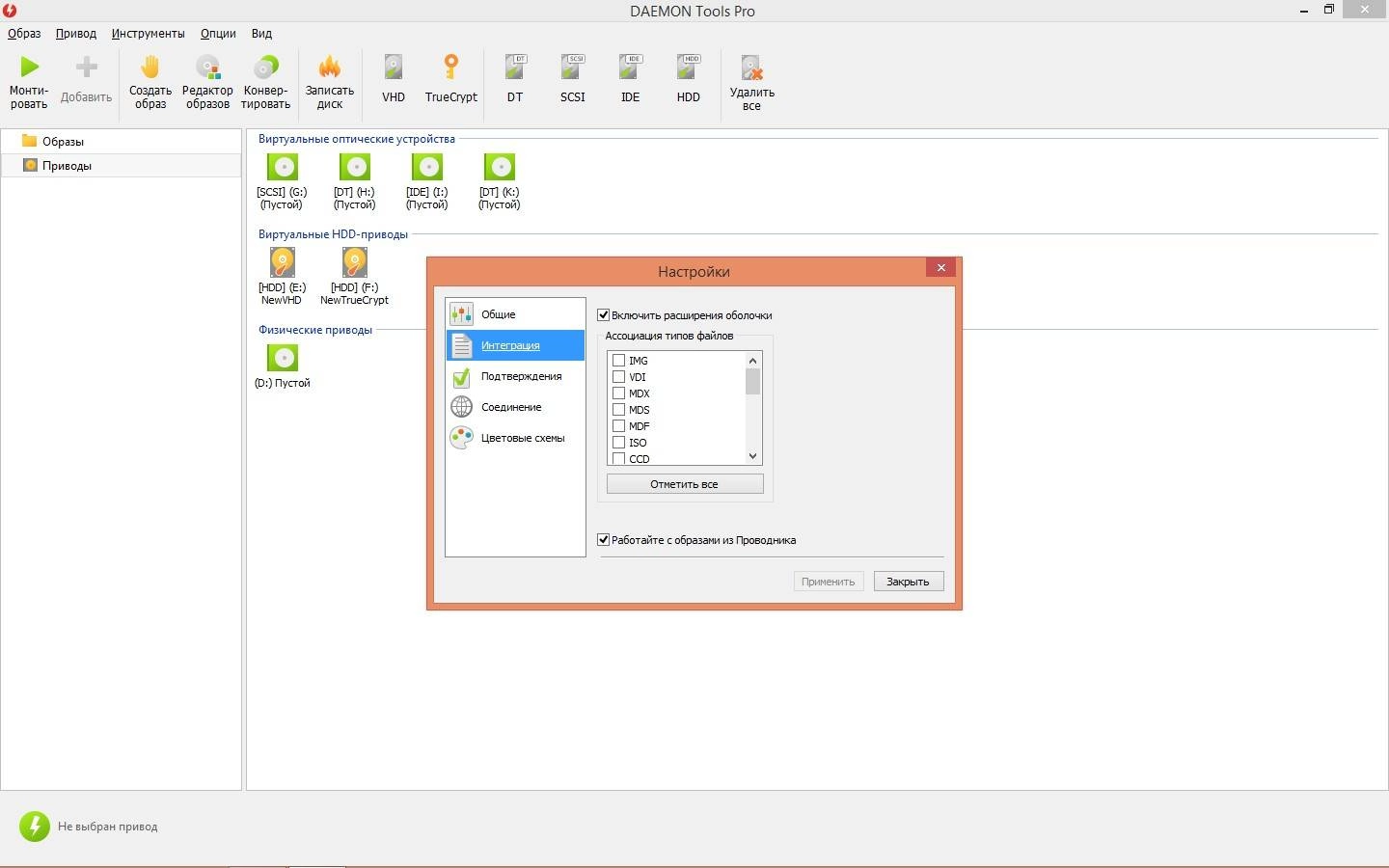Click file types list scroll up arrow
The image size is (1389, 868).
[x=752, y=360]
